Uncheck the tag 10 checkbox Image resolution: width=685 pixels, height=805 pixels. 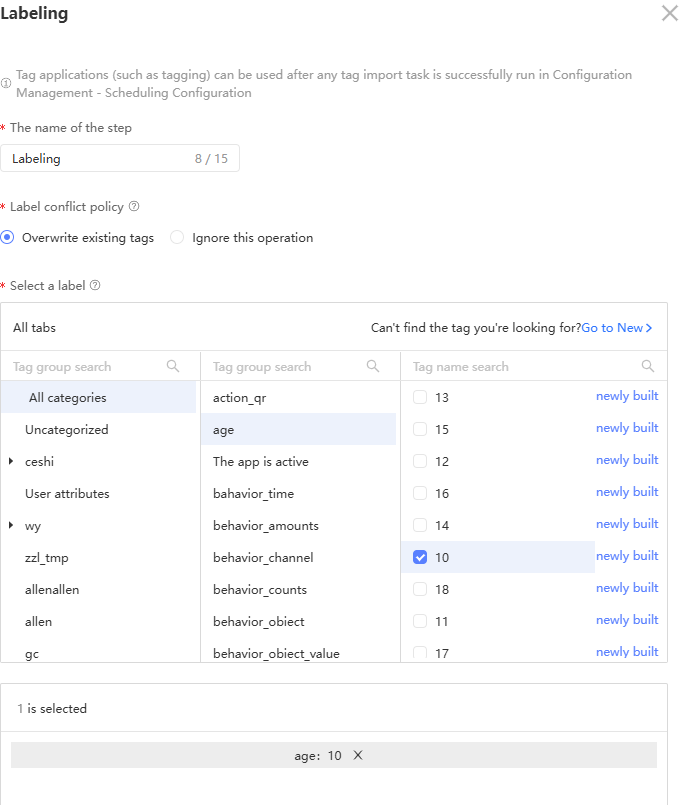420,557
